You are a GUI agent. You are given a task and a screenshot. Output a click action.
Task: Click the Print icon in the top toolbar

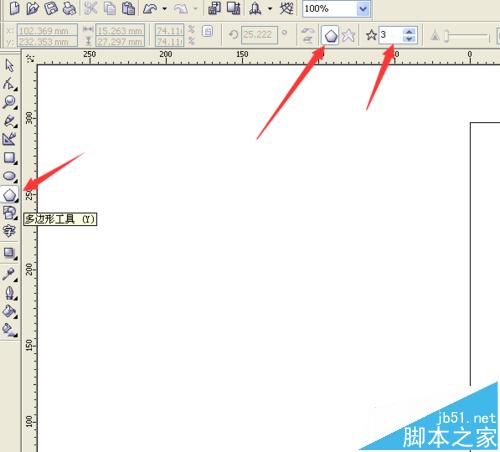(69, 8)
